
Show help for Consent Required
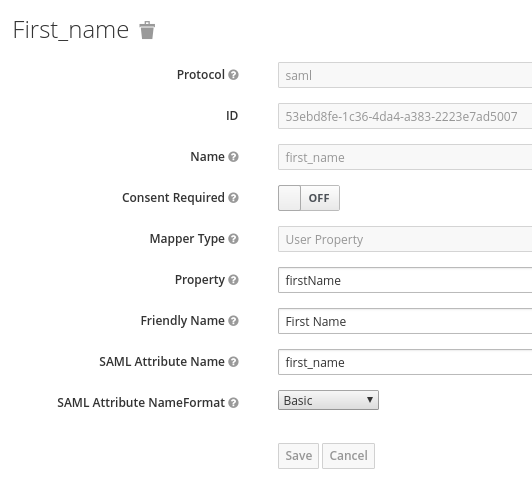tap(233, 198)
